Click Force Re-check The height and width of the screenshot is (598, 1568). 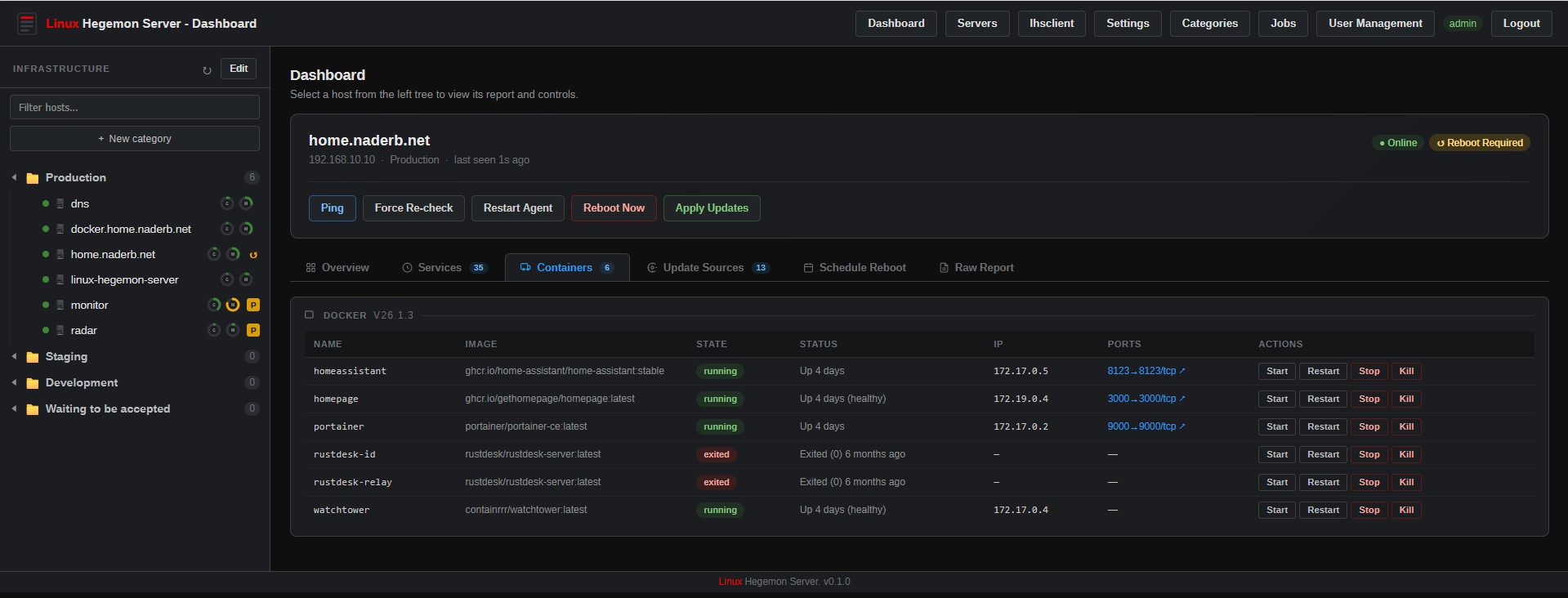tap(413, 208)
